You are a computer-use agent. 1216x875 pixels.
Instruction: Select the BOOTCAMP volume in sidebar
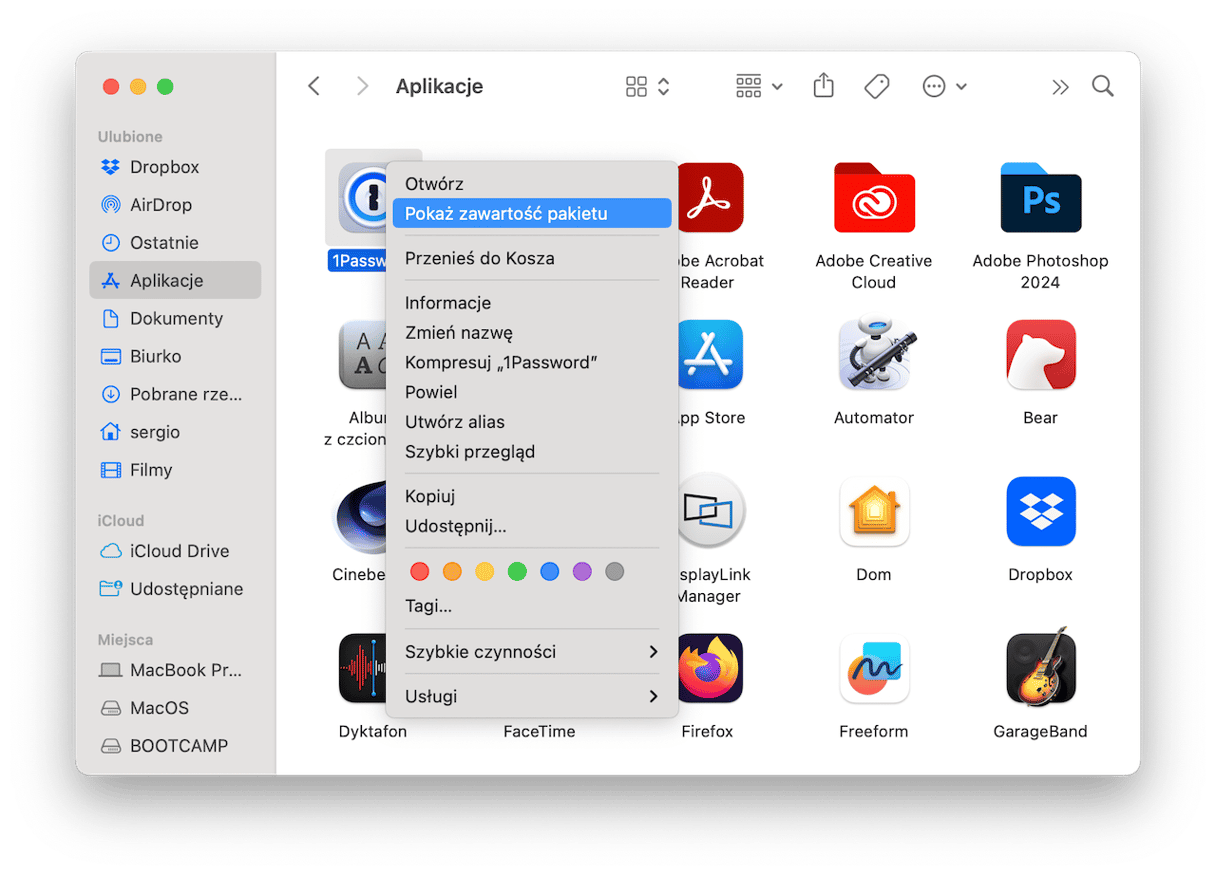point(175,746)
